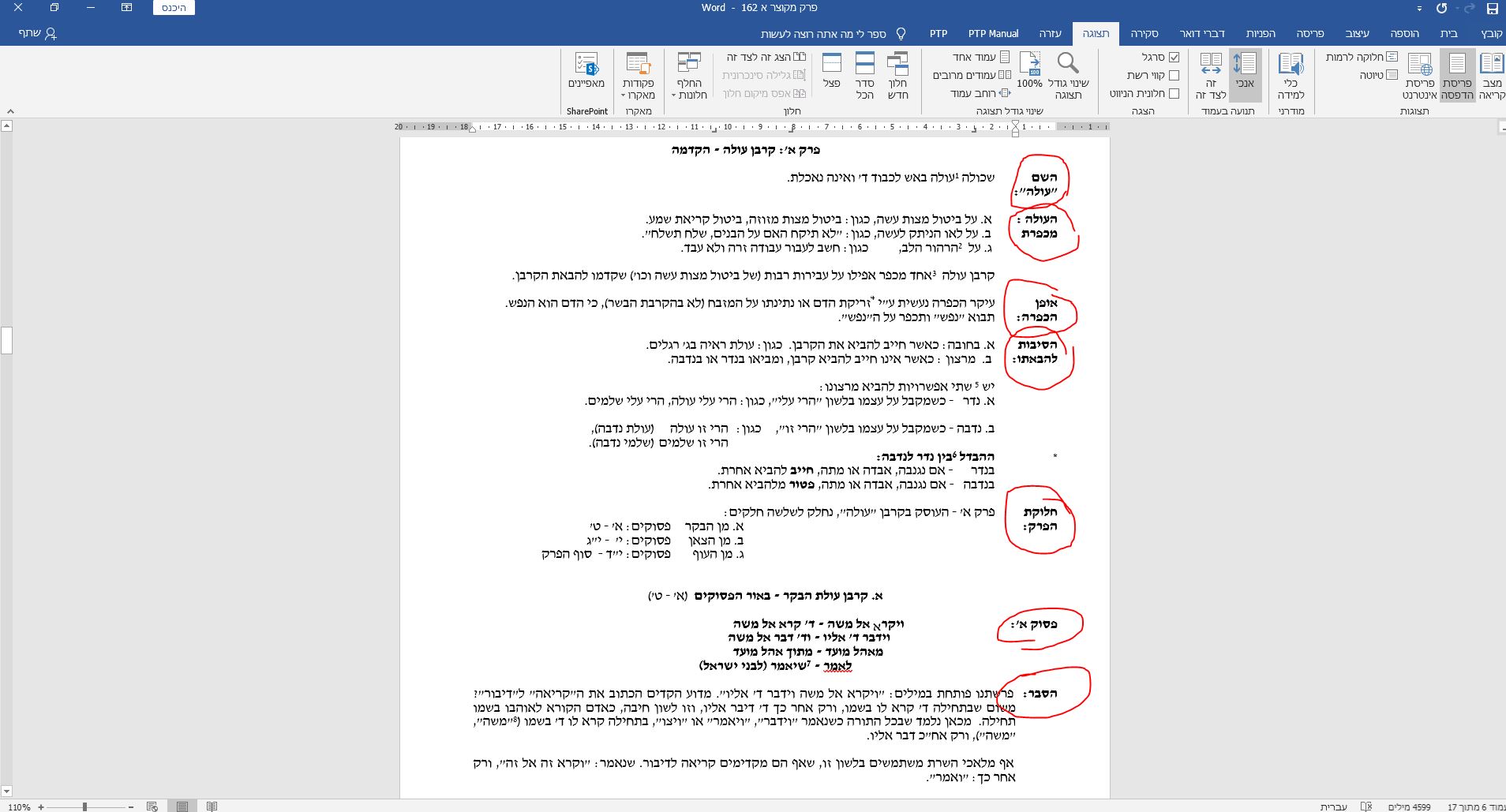Enable Gridlines (קווי רשת)
The image size is (1506, 812).
pyautogui.click(x=1174, y=75)
